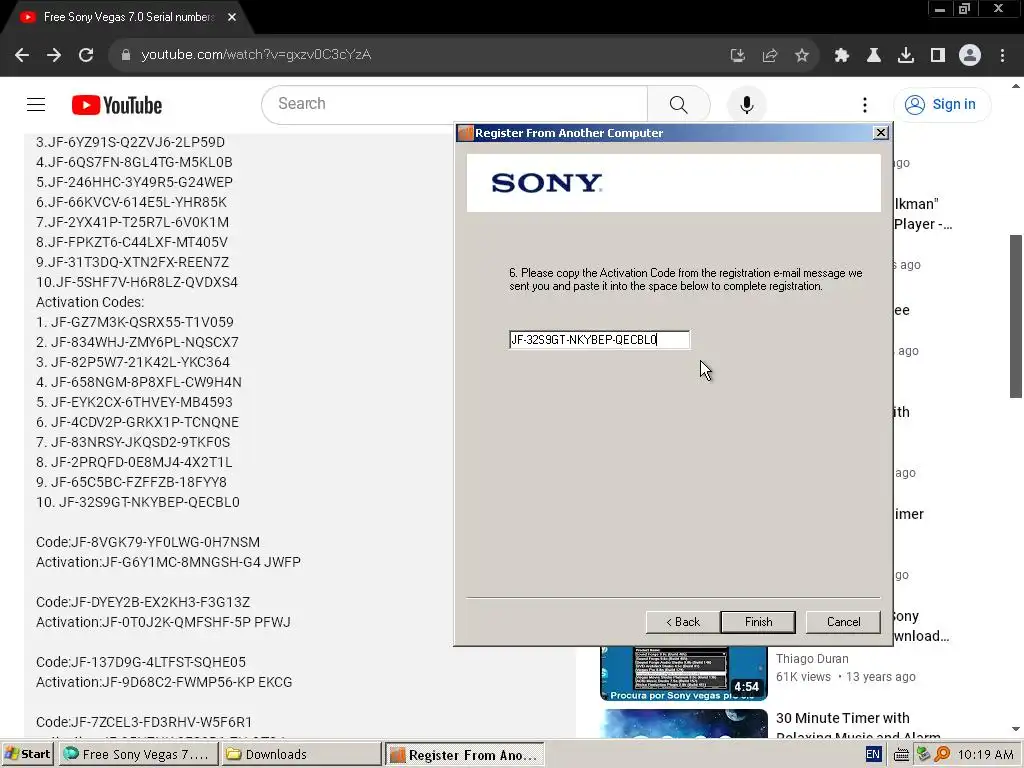
Task: Search with your voice microphone icon
Action: click(x=746, y=104)
